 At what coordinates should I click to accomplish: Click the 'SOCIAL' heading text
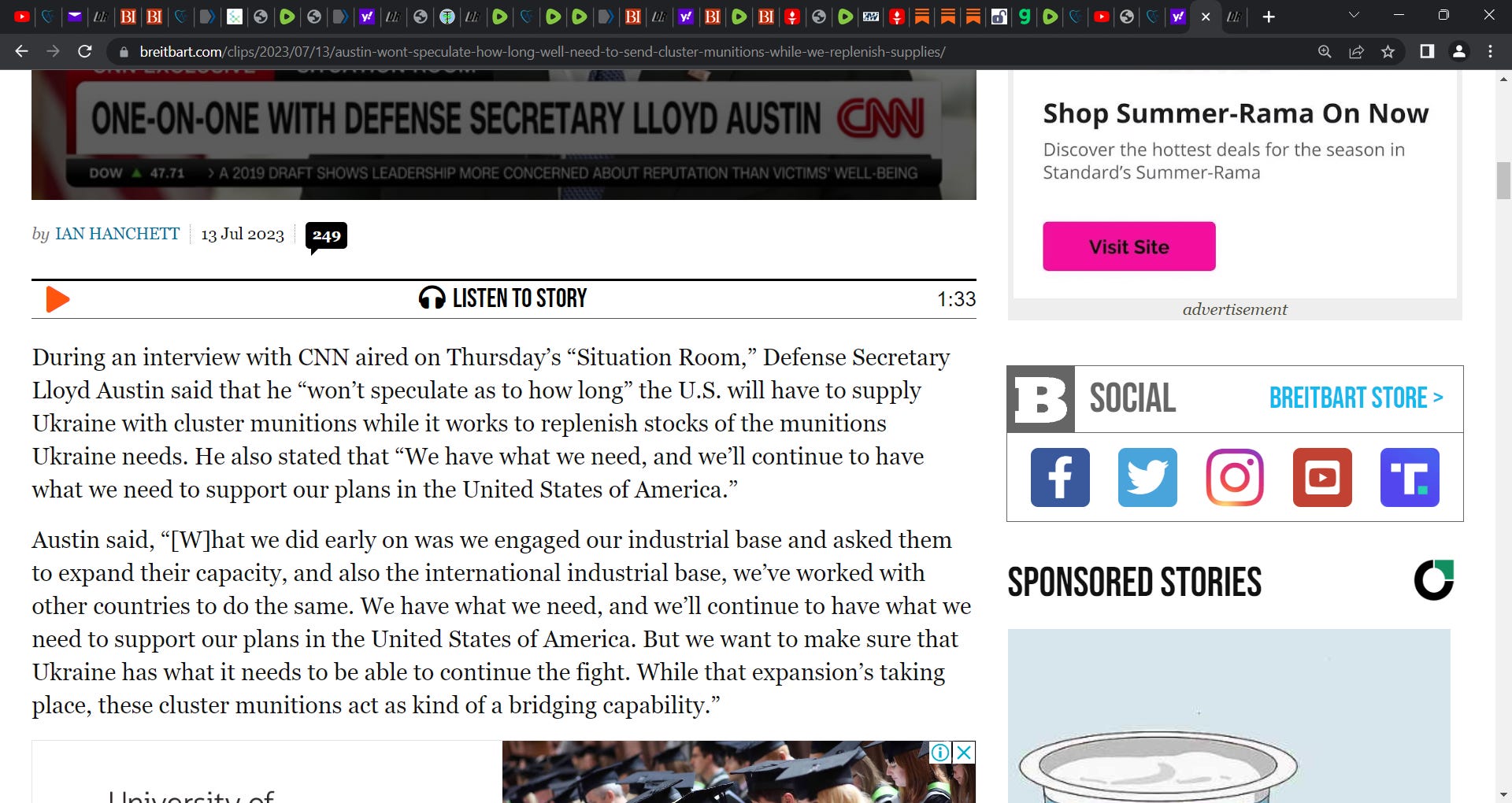coord(1132,398)
